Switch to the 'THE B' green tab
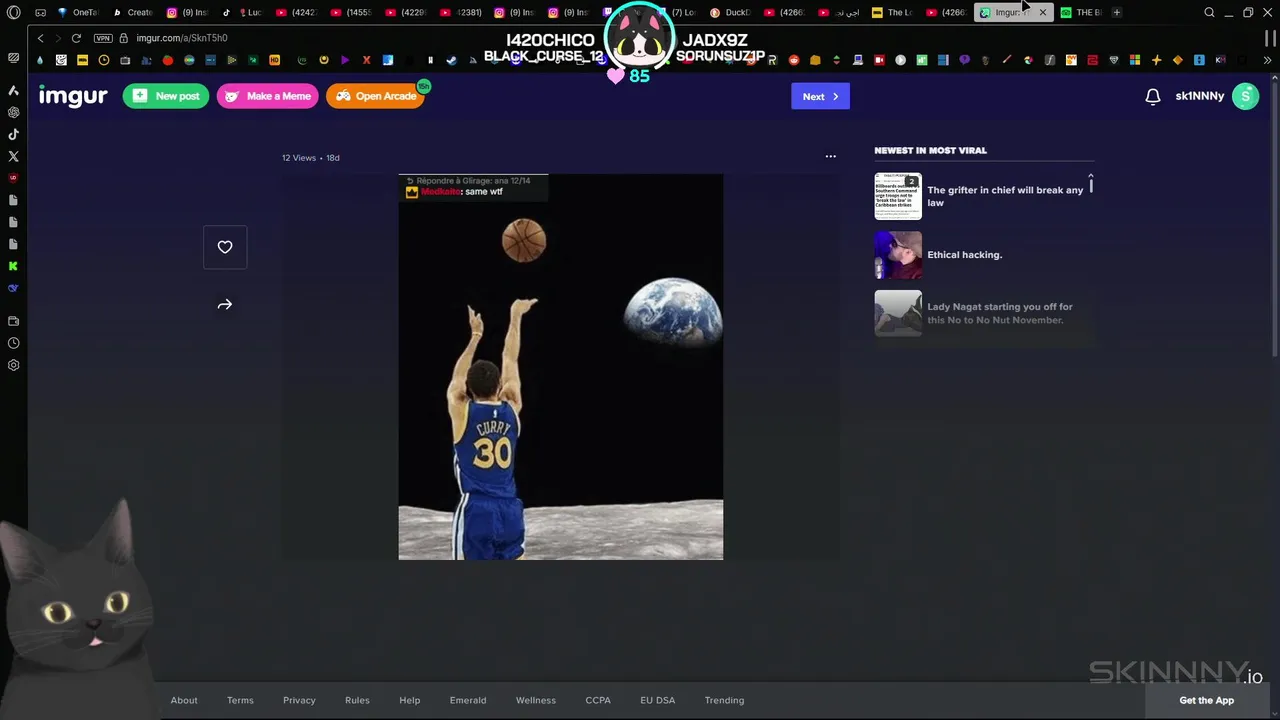1280x720 pixels. (1080, 13)
